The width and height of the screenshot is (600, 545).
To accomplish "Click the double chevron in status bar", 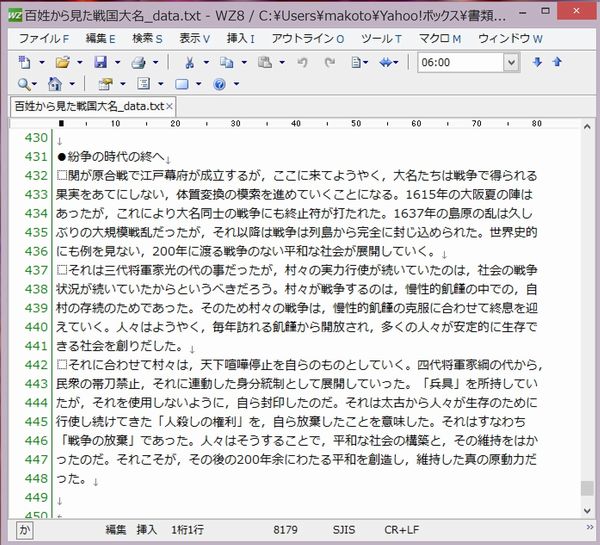I will pyautogui.click(x=590, y=527).
